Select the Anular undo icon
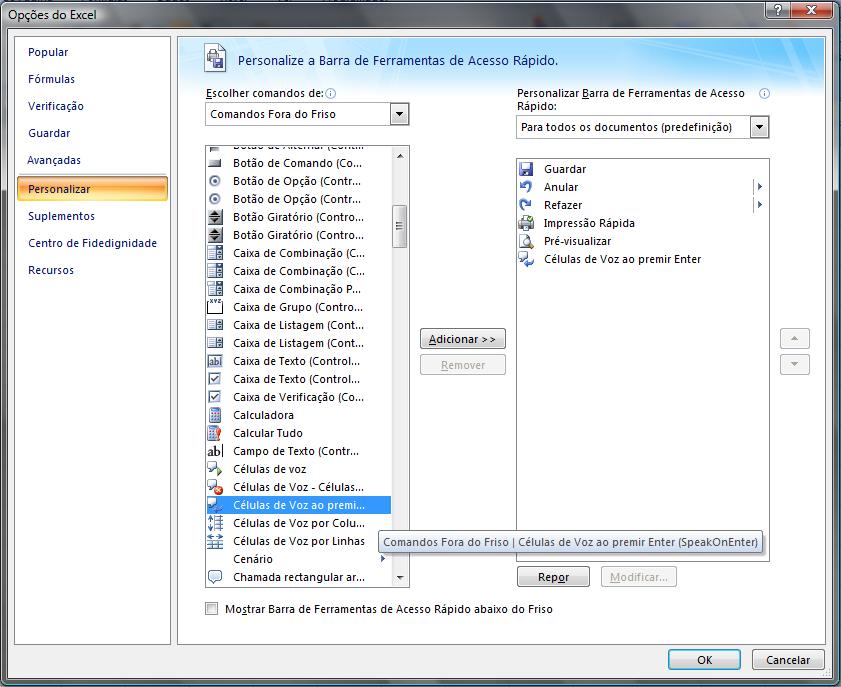This screenshot has width=841, height=687. (526, 187)
